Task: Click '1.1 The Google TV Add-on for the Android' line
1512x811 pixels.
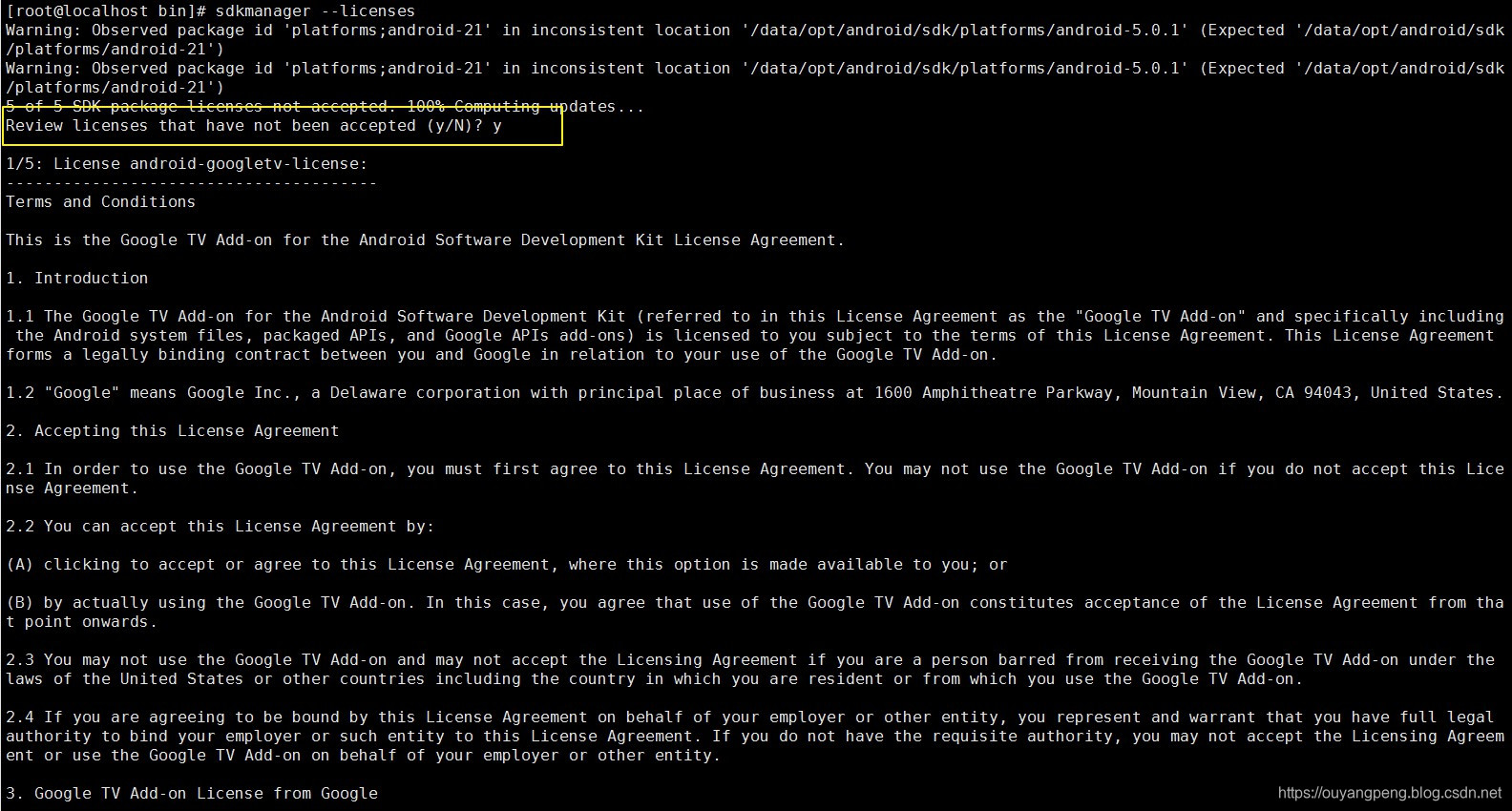Action: [x=755, y=317]
